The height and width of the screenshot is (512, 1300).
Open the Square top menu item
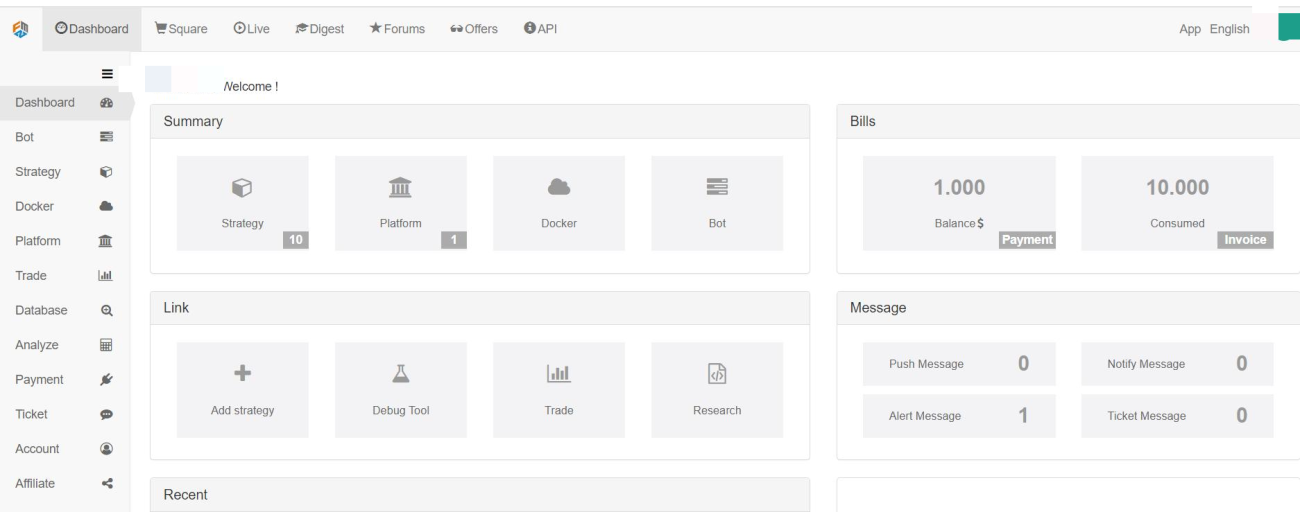(181, 29)
